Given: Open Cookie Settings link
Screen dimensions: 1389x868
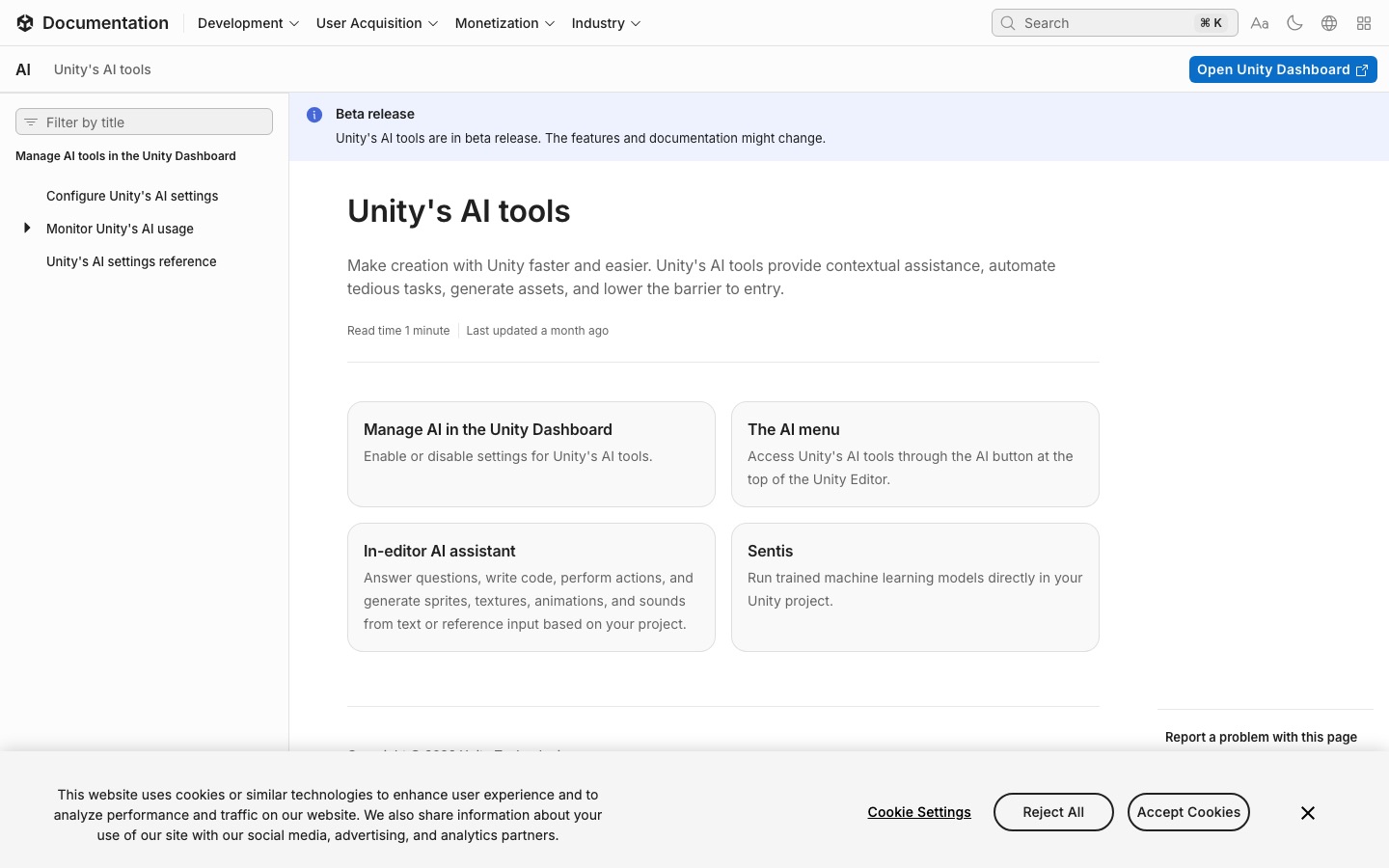Looking at the screenshot, I should coord(919,812).
